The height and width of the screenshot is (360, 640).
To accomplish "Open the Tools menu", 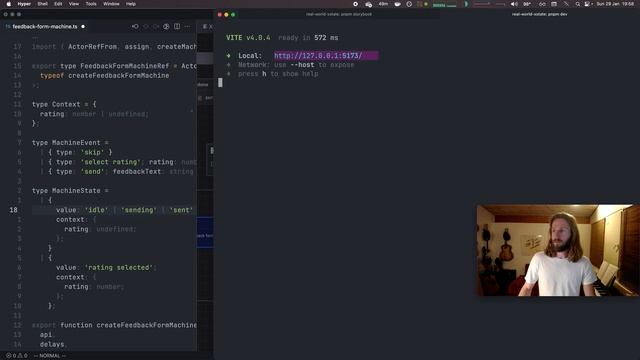I will pyautogui.click(x=91, y=4).
